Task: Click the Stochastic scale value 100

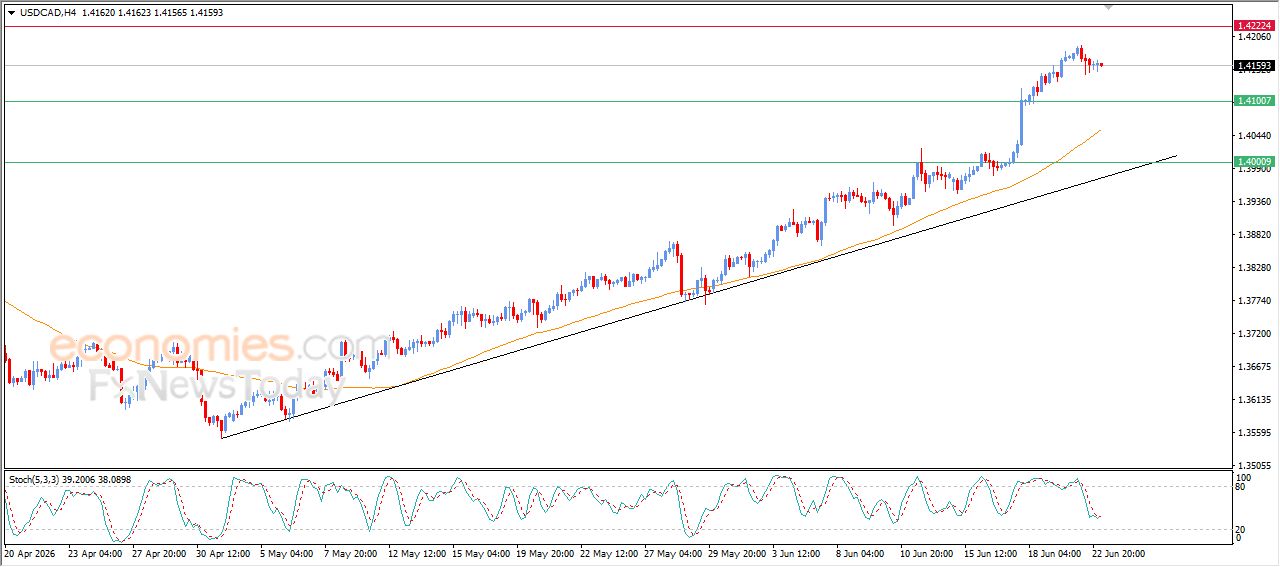Action: click(1243, 478)
